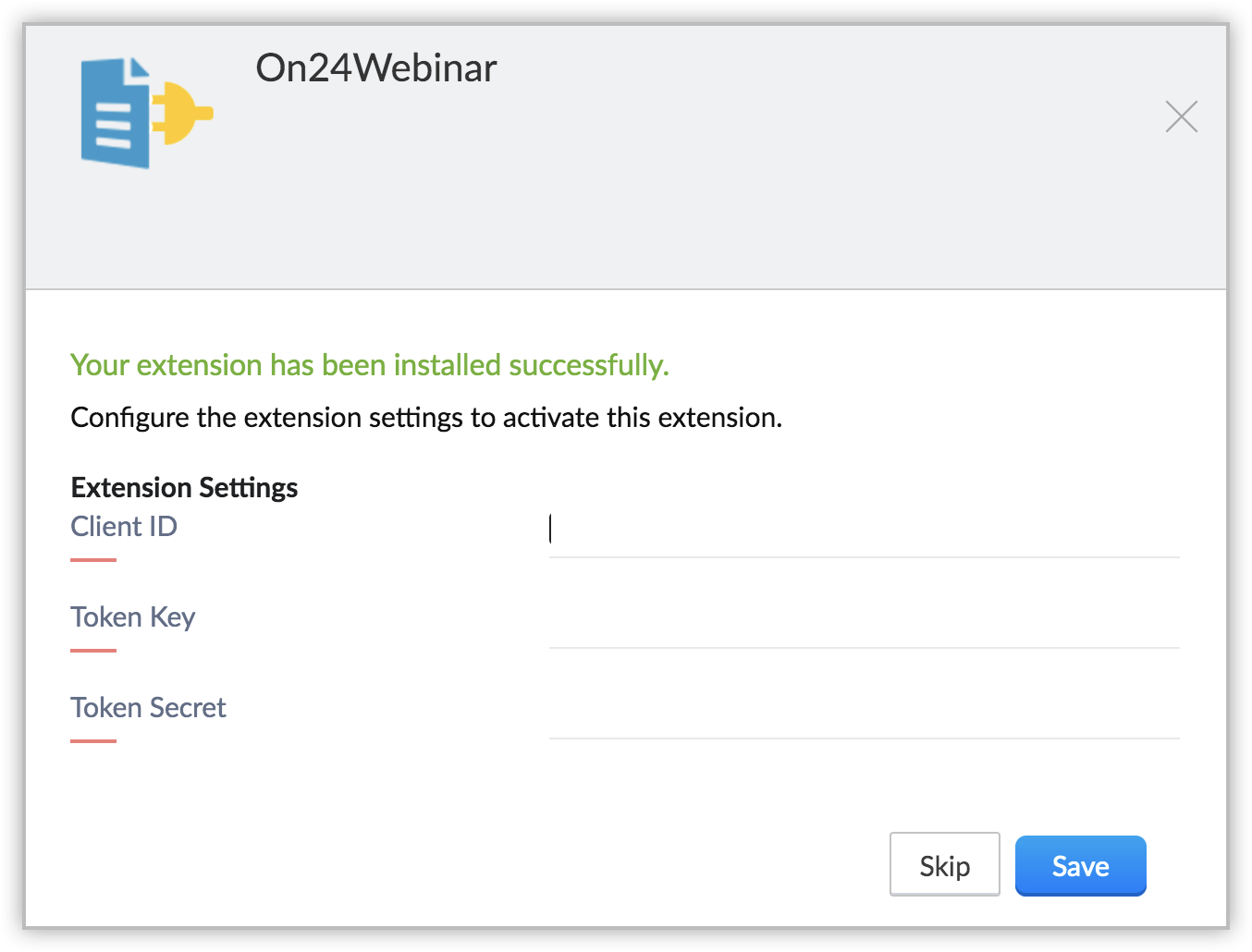Save the extension settings
The image size is (1252, 952).
coord(1080,866)
